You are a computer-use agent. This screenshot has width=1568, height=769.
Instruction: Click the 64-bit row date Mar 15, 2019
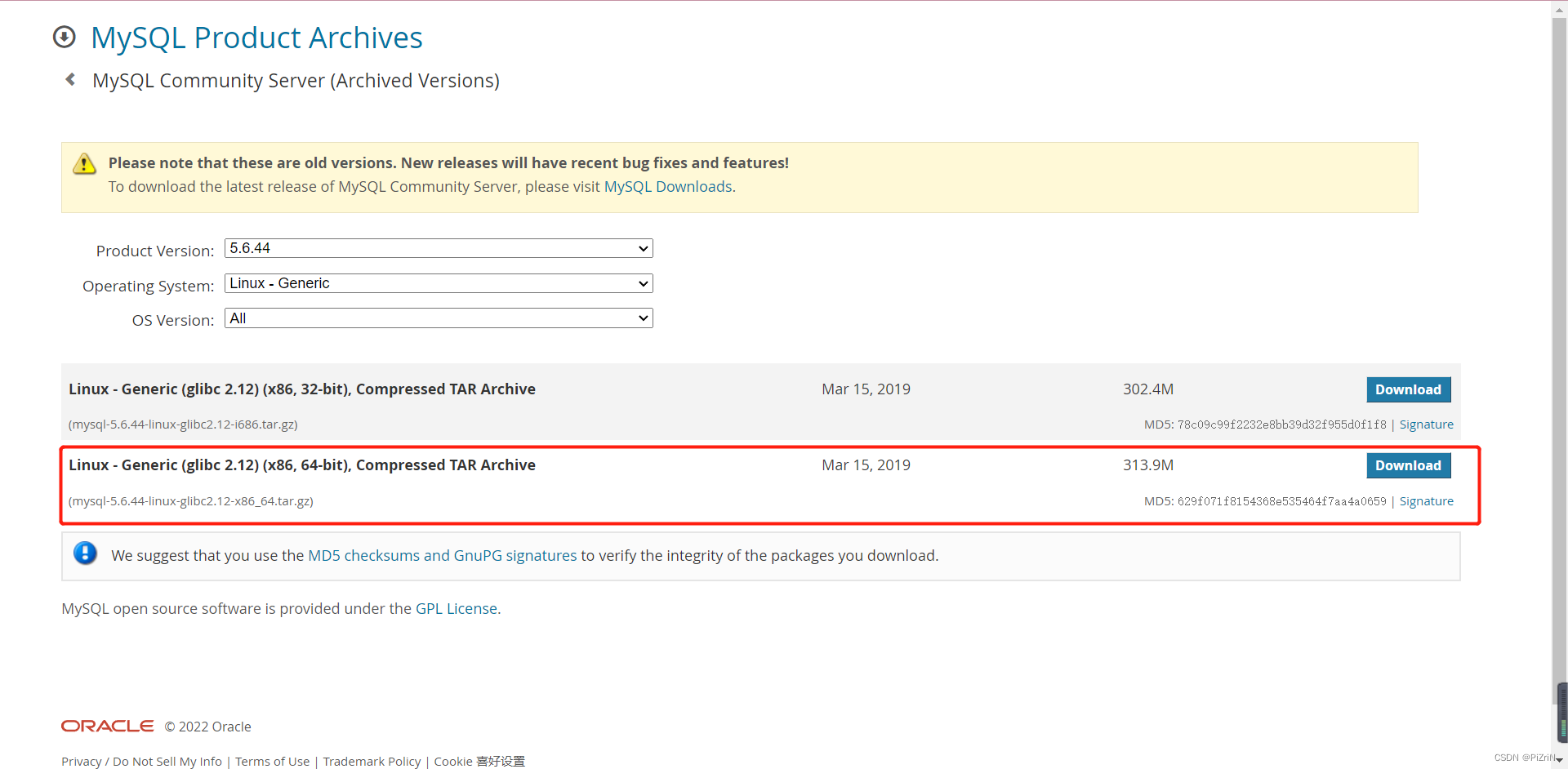(866, 465)
